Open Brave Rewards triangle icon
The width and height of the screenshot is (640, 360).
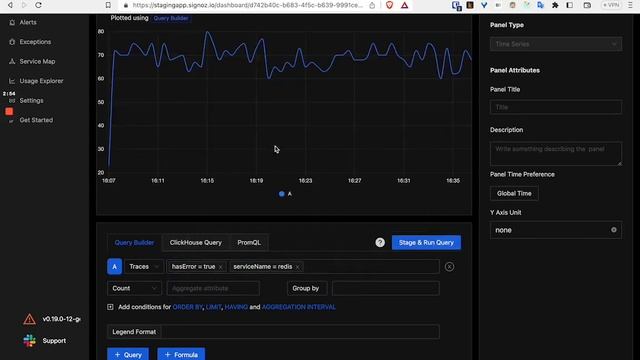pyautogui.click(x=404, y=5)
